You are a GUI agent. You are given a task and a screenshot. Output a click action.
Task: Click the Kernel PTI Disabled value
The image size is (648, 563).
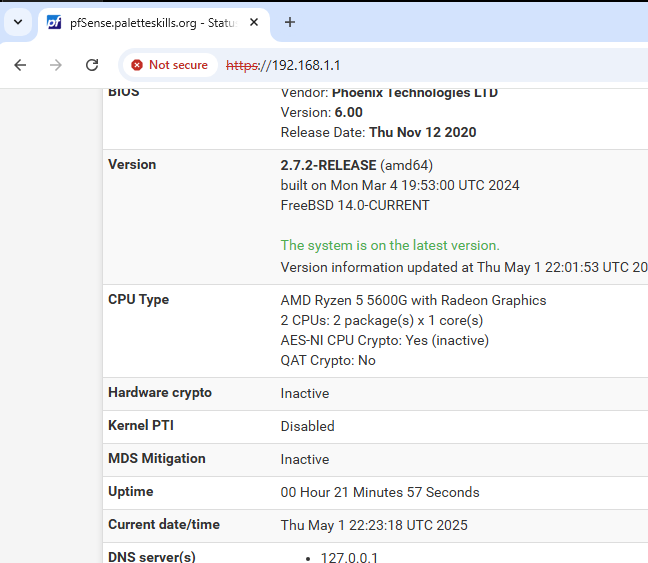pos(307,426)
